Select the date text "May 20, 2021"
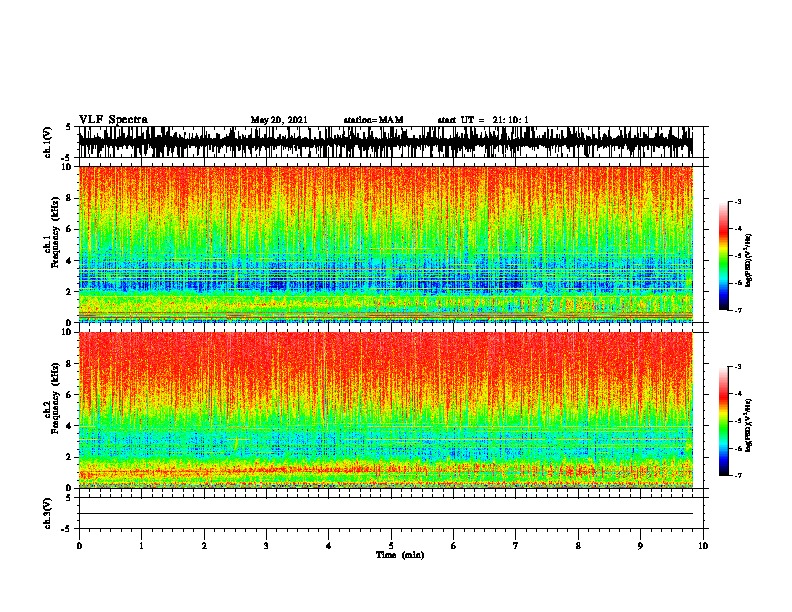 click(279, 120)
